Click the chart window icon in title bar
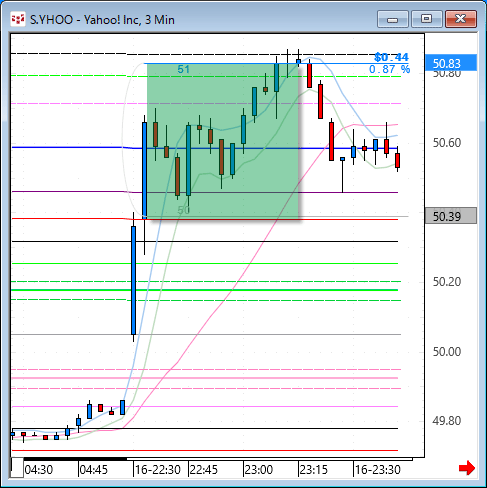Screen dimensions: 487x488 point(18,20)
